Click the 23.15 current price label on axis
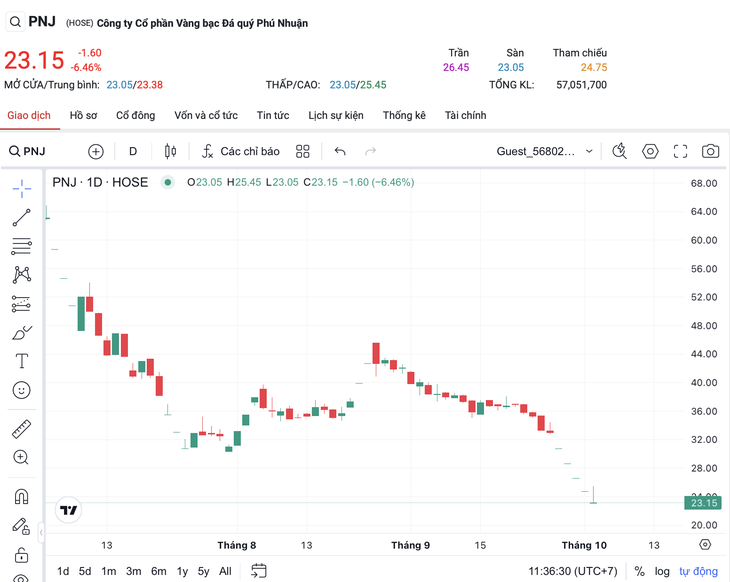Image resolution: width=730 pixels, height=582 pixels. click(703, 503)
